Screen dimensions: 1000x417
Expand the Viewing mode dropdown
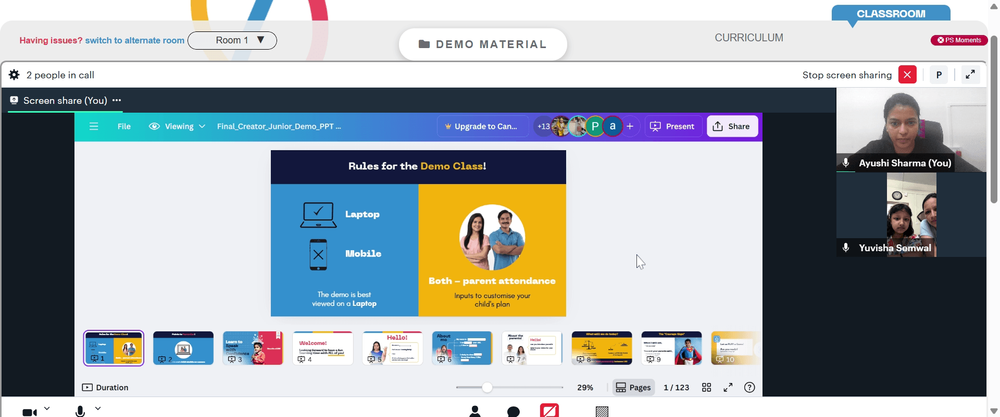coord(177,126)
